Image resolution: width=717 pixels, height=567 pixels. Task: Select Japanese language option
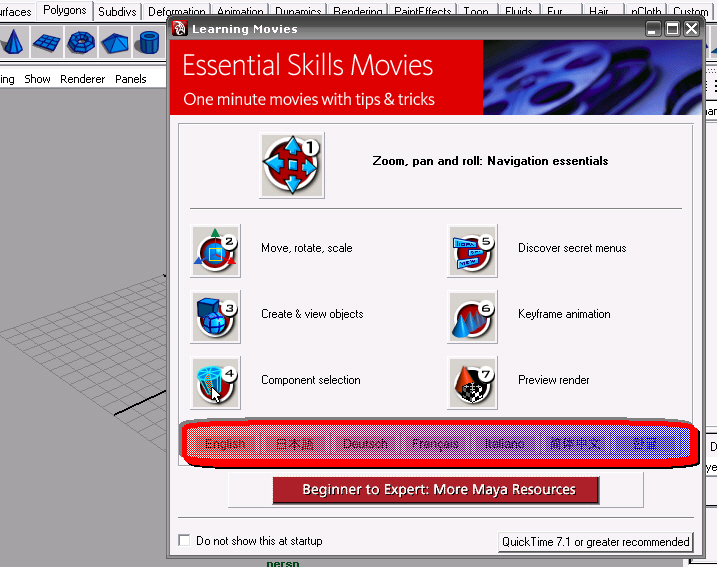pyautogui.click(x=295, y=444)
